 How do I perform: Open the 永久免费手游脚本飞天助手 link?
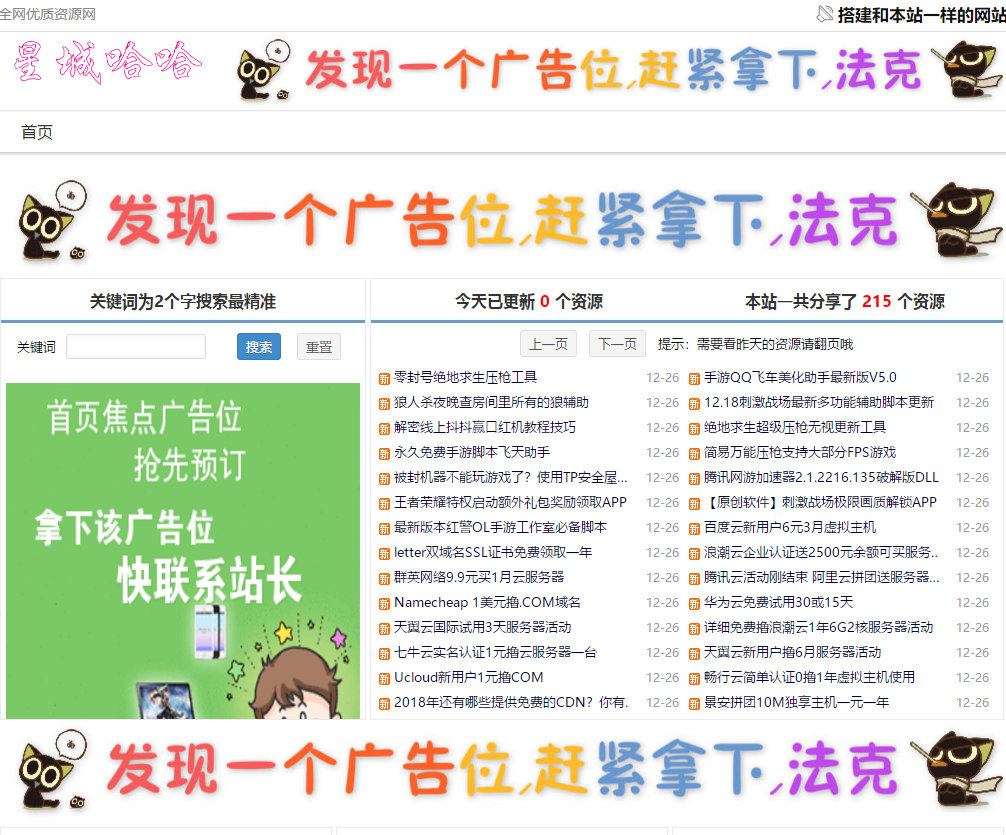(471, 452)
